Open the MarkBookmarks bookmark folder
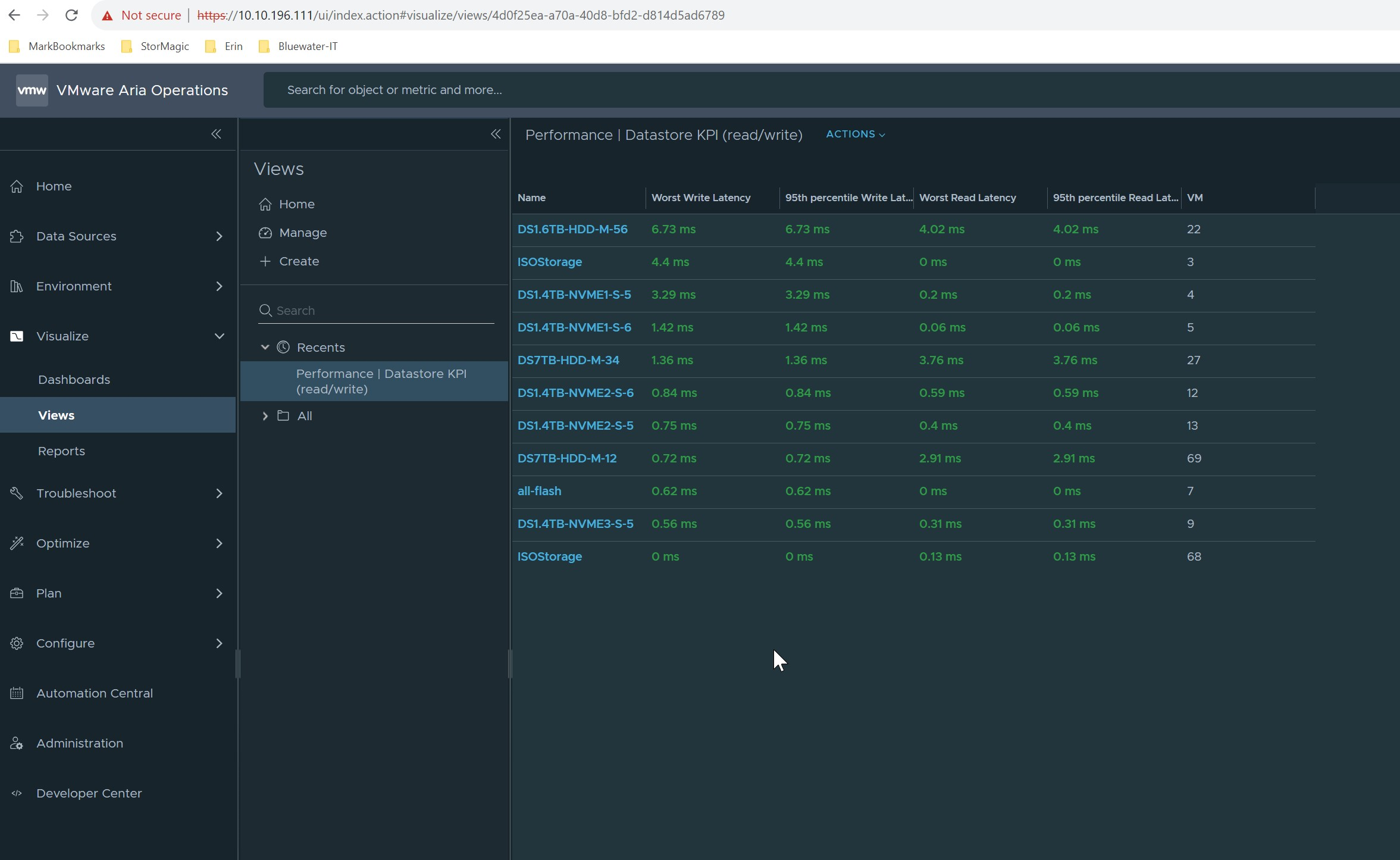This screenshot has height=860, width=1400. 57,46
